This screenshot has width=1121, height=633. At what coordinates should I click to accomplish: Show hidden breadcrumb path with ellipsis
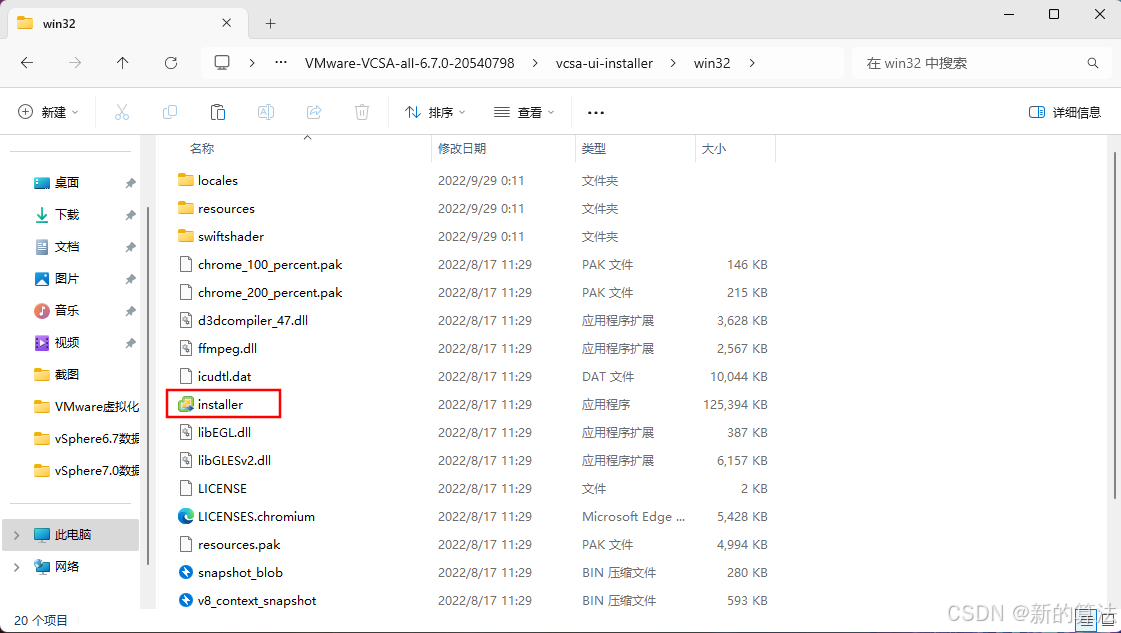click(x=281, y=63)
